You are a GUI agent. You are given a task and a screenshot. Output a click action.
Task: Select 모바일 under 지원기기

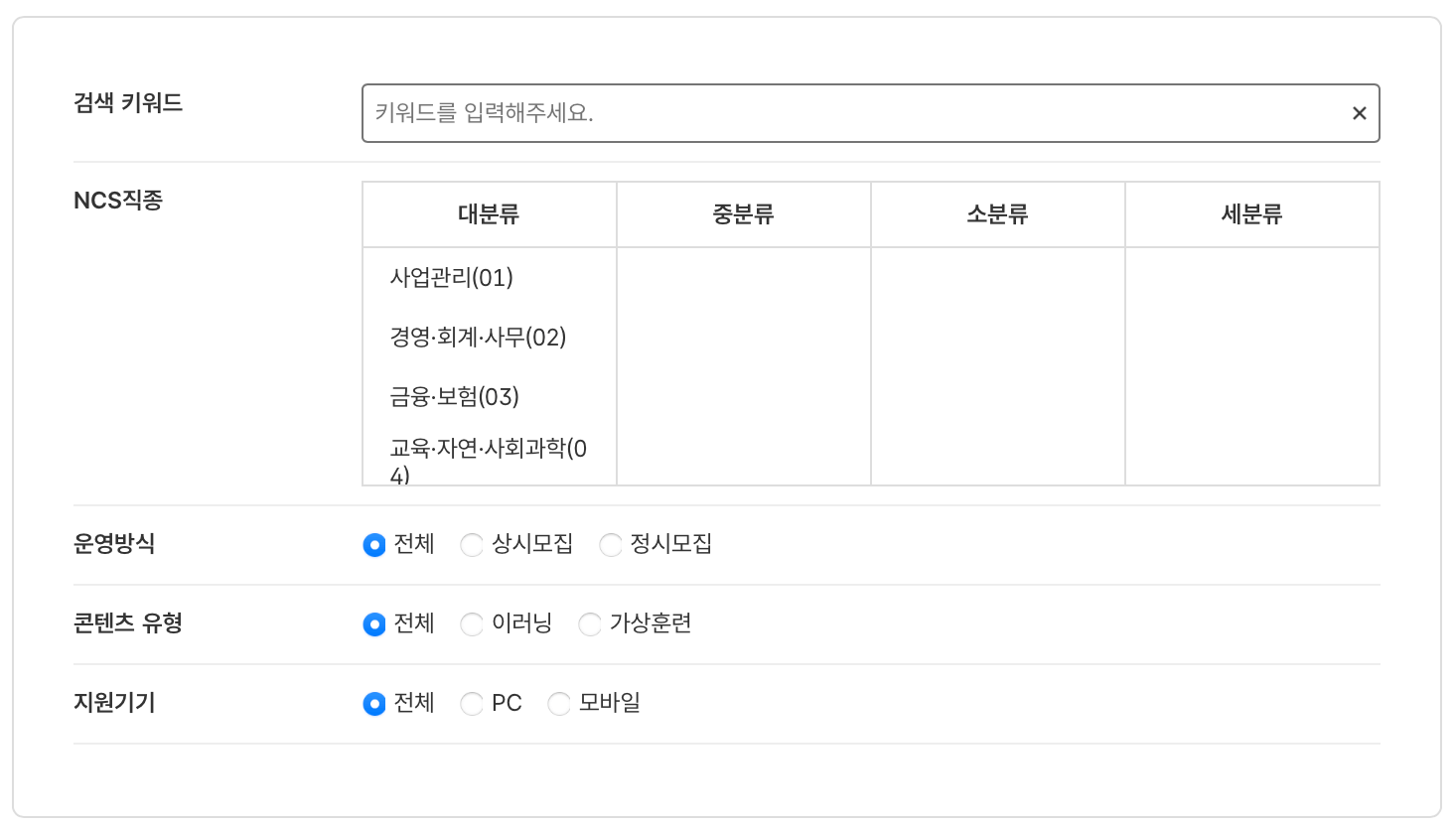click(x=558, y=703)
